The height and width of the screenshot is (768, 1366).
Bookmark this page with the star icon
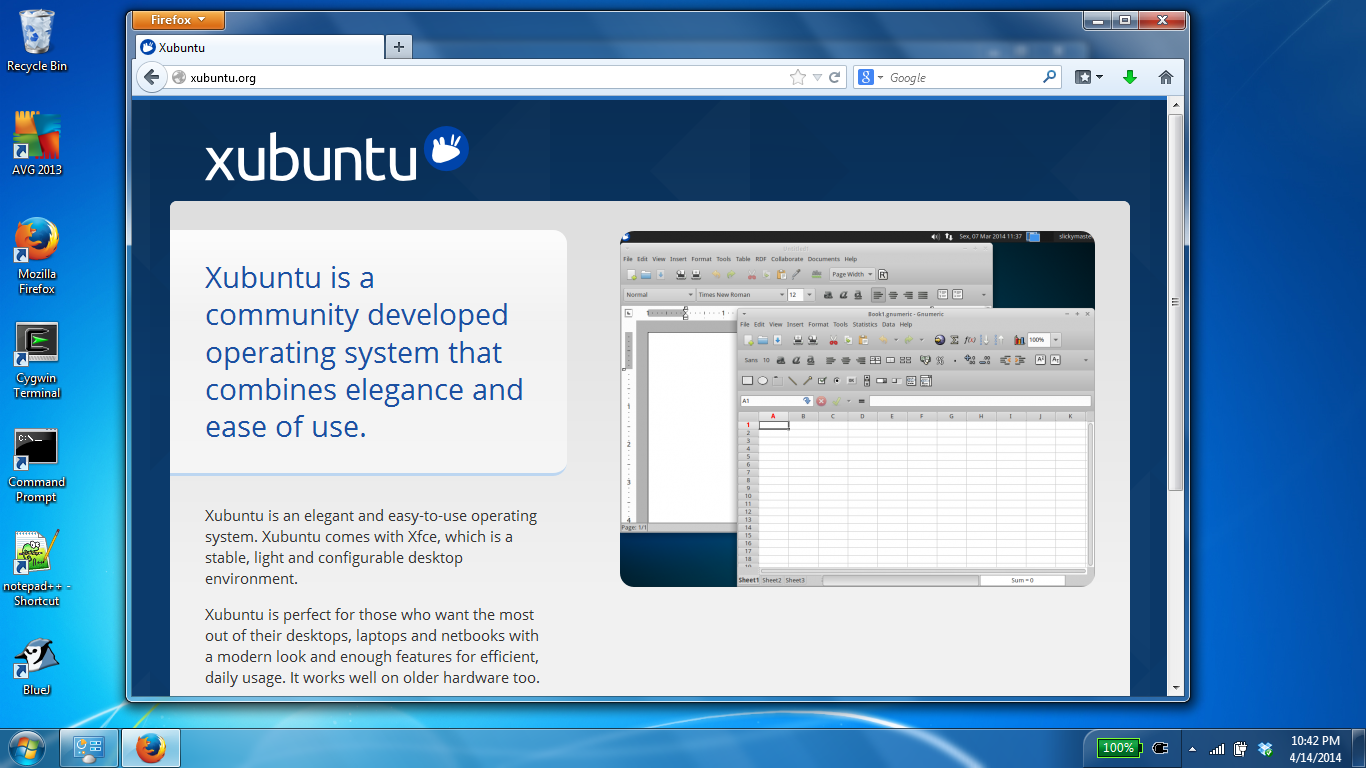tap(797, 77)
